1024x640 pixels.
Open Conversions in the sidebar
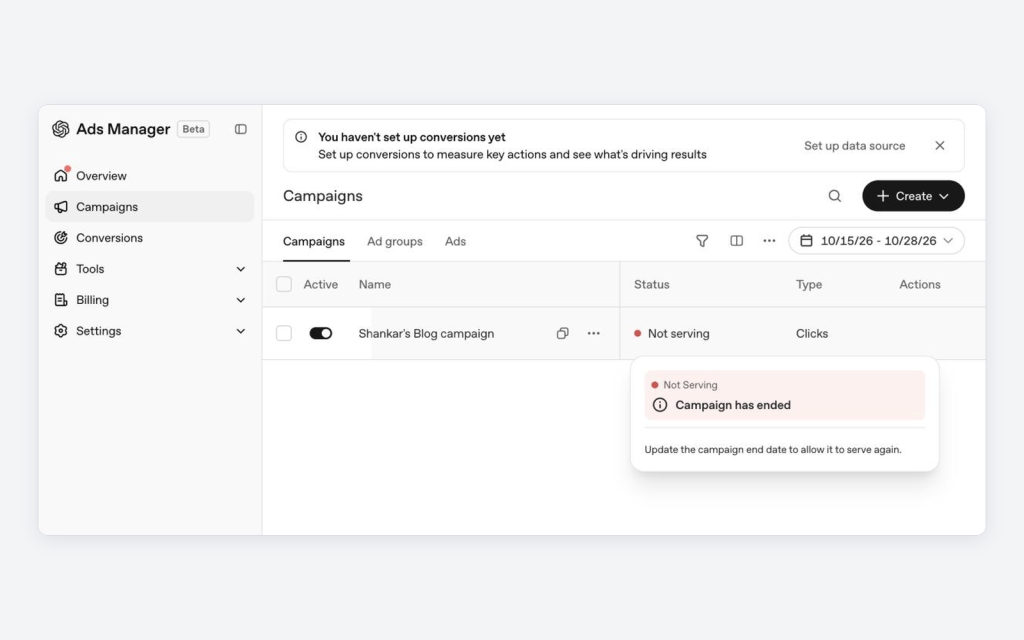(150, 238)
